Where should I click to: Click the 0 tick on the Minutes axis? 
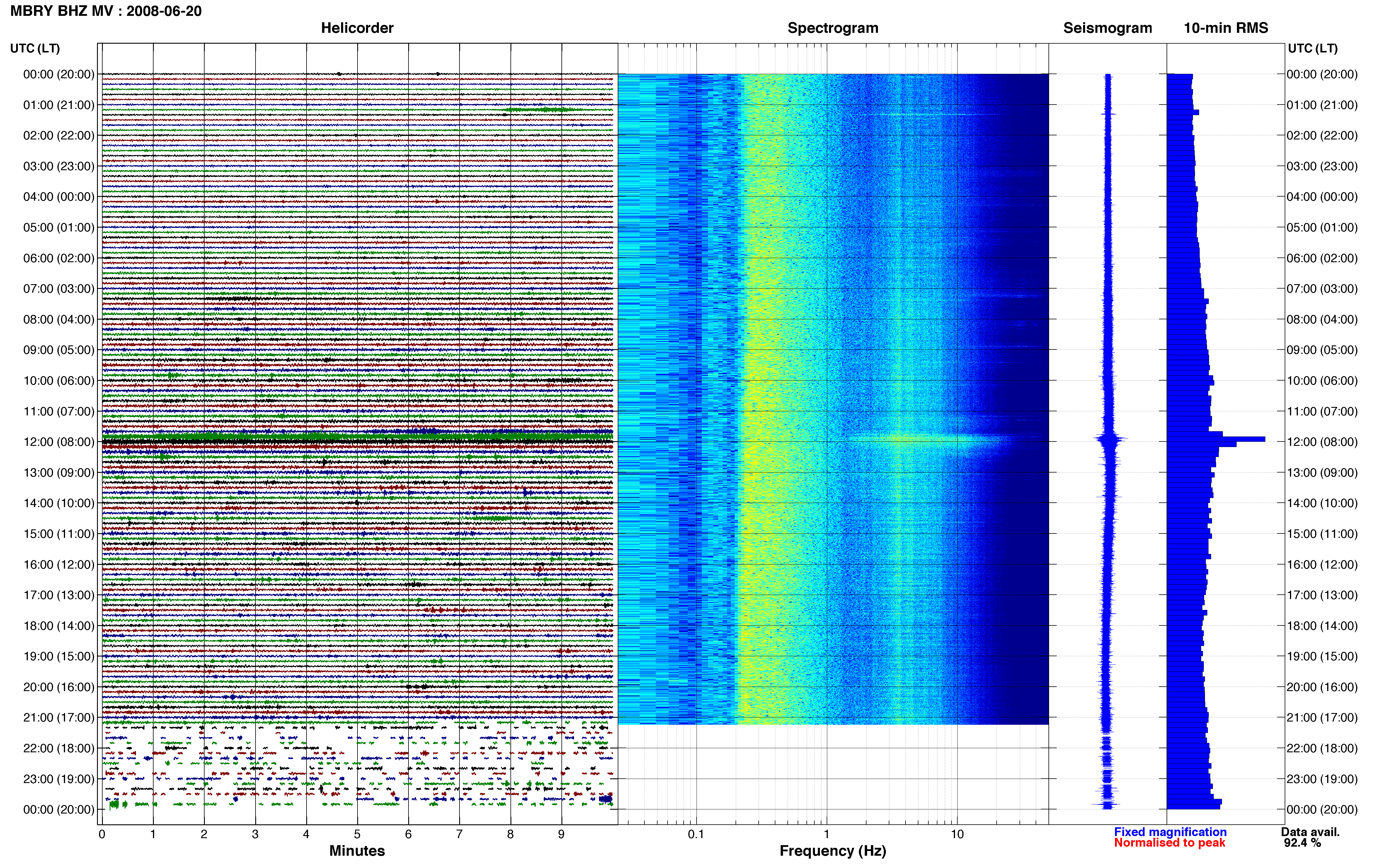click(102, 835)
